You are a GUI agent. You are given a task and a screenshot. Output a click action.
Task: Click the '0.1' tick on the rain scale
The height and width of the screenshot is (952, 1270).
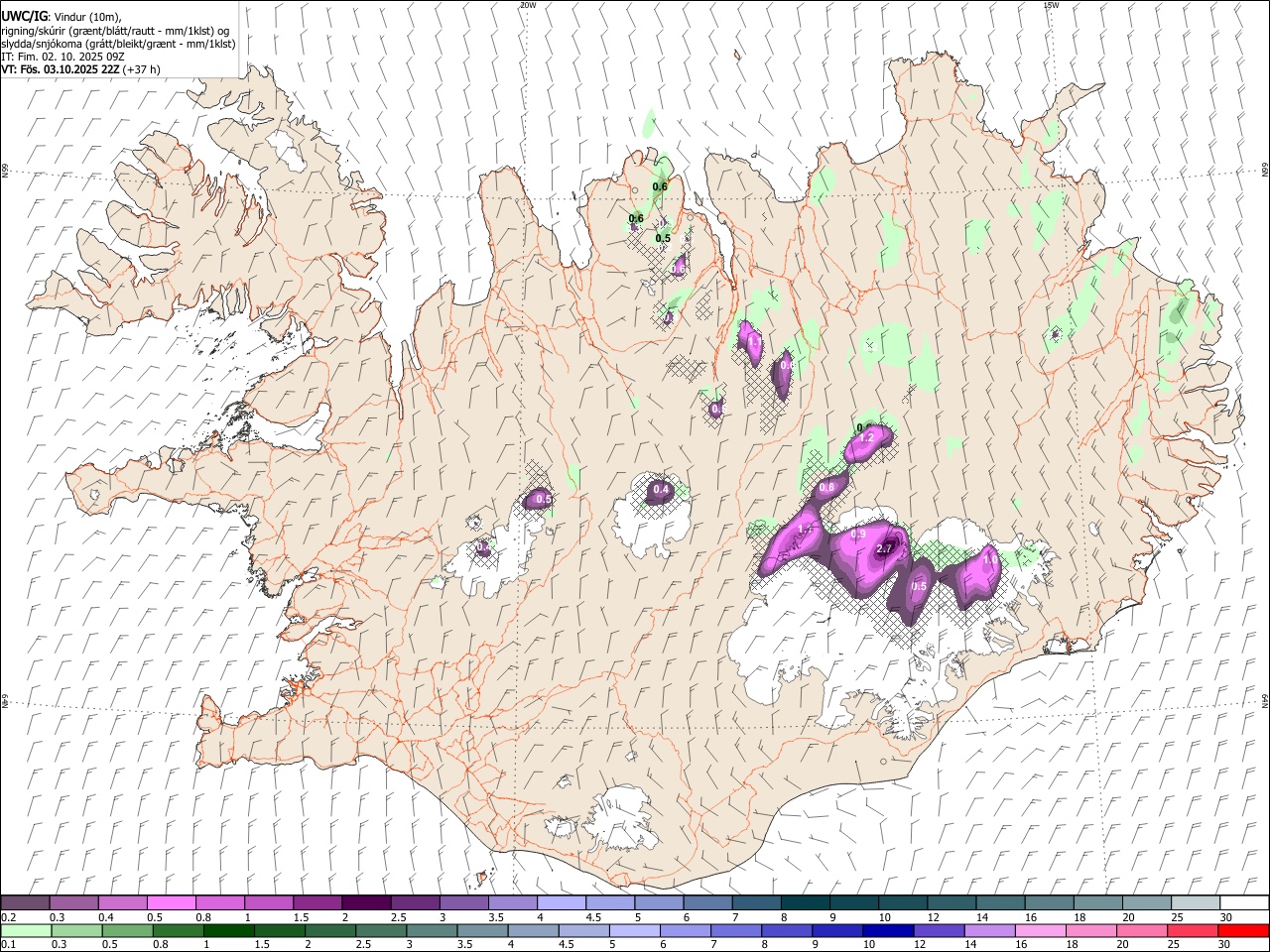click(7, 944)
